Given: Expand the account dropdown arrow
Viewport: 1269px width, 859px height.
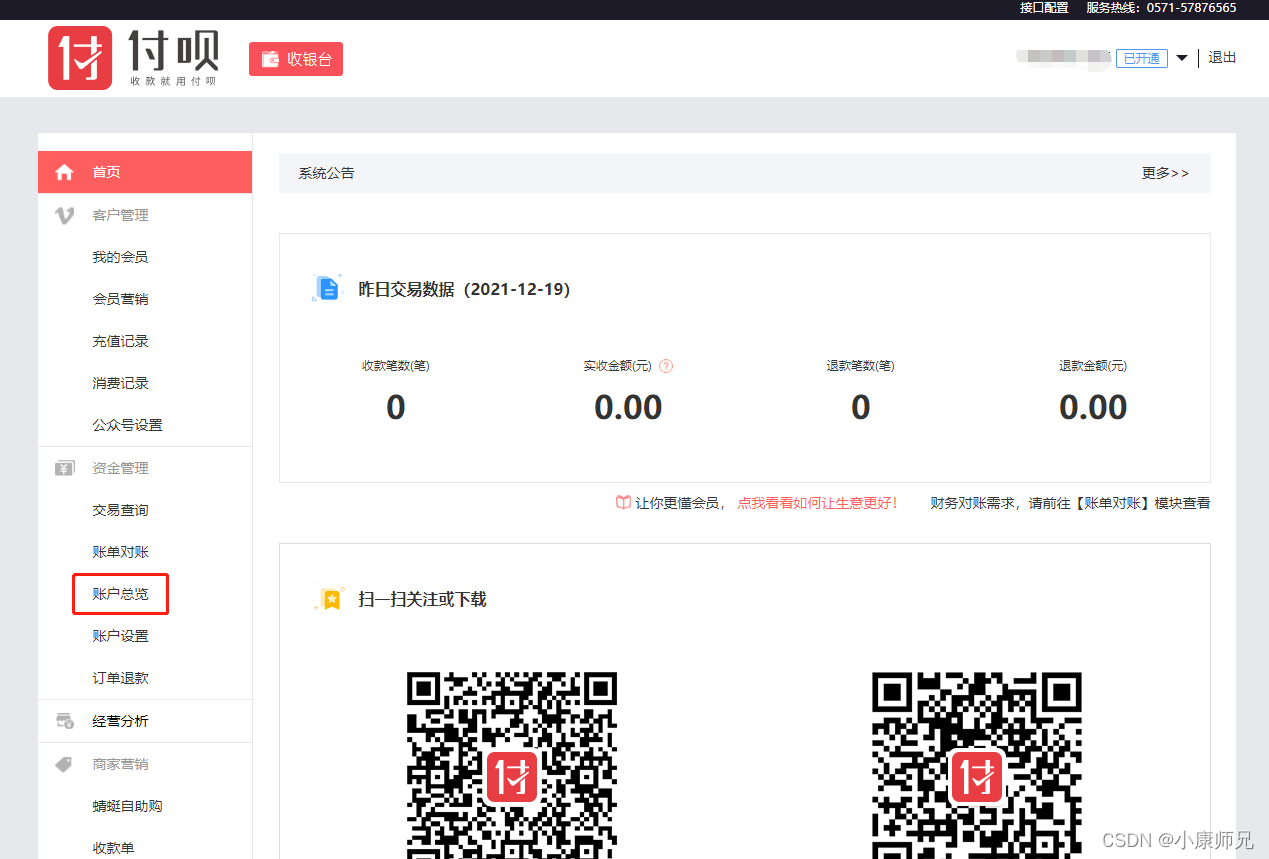Looking at the screenshot, I should [1182, 58].
